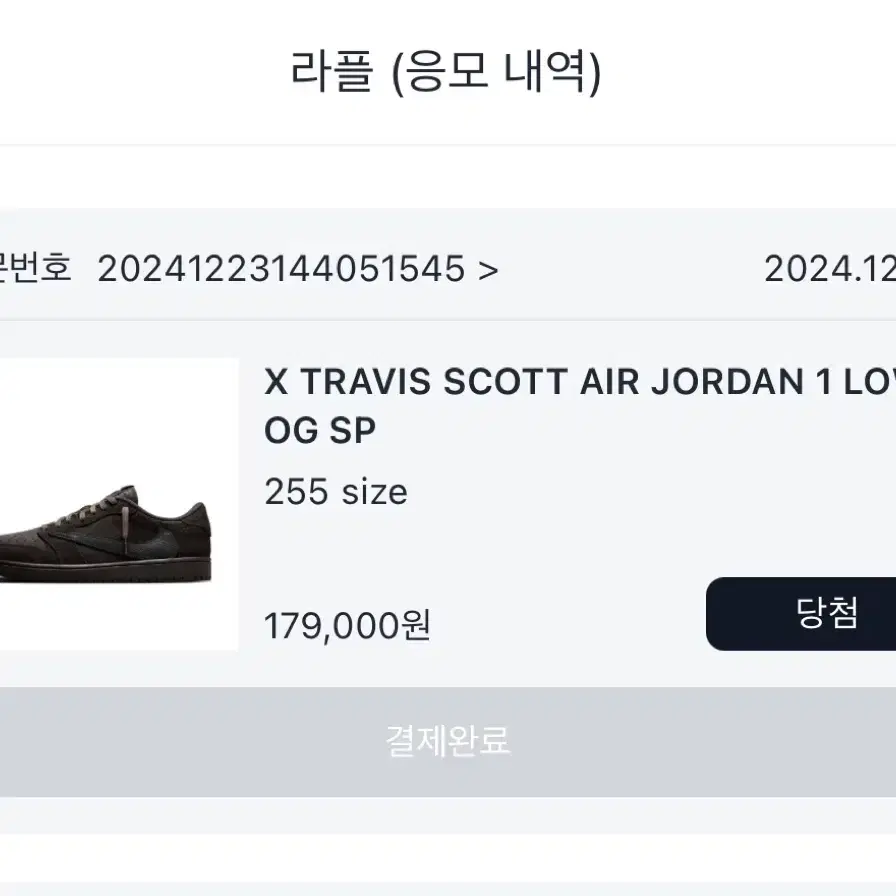This screenshot has width=896, height=896.
Task: Open order details via the > chevron
Action: click(x=488, y=270)
